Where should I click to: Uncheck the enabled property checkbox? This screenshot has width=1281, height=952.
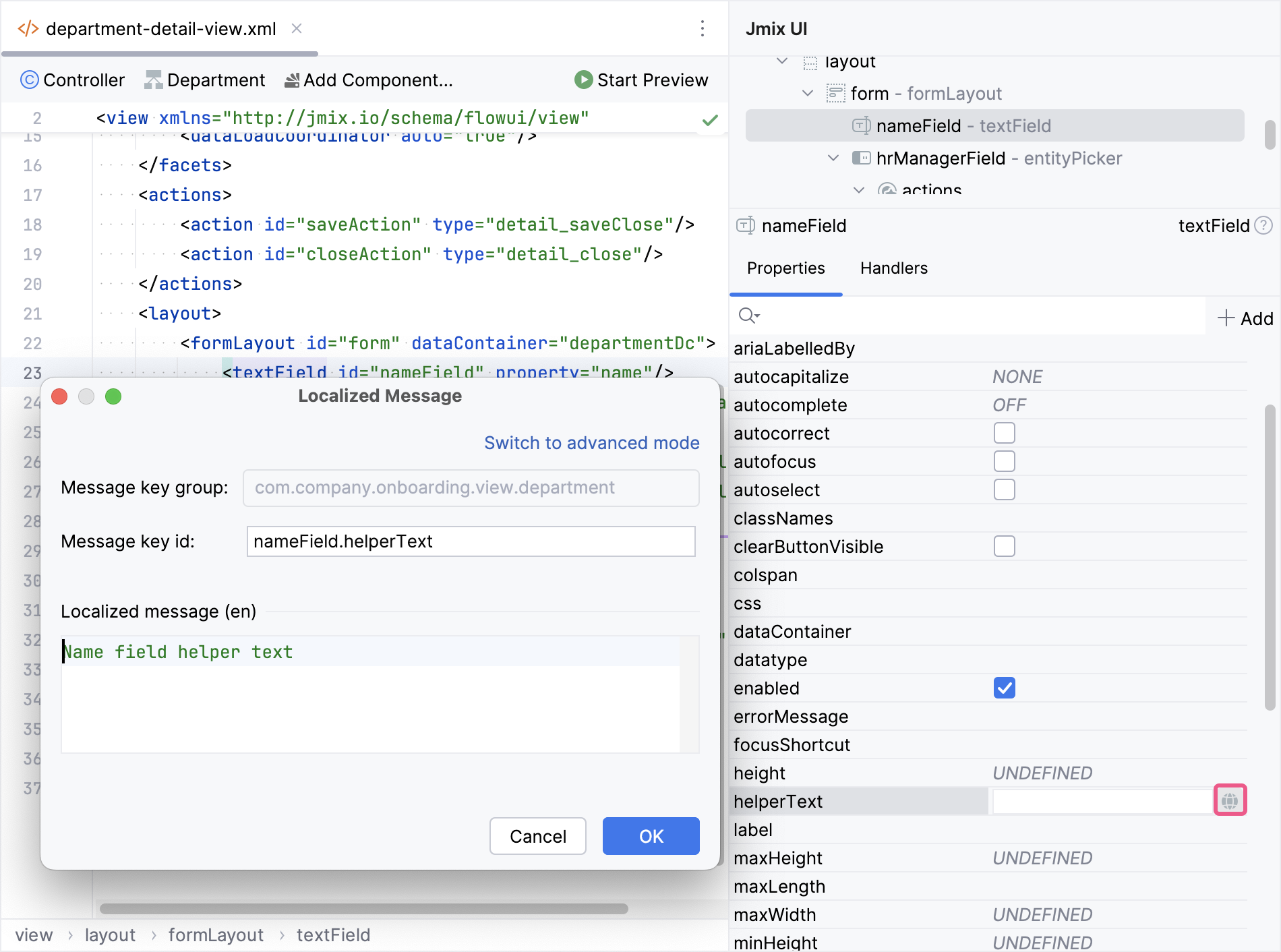(1004, 688)
